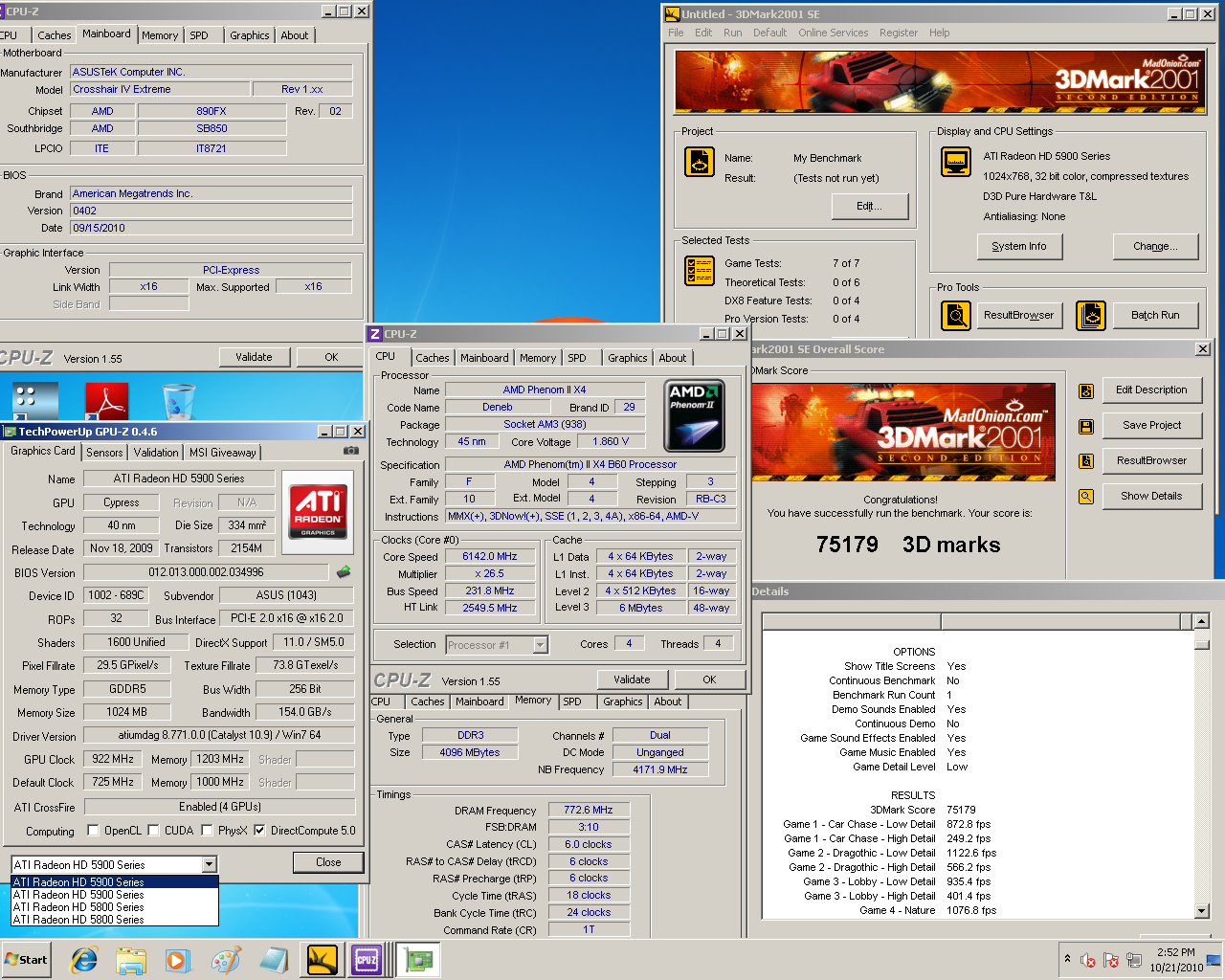Launch Windows Media Player from taskbar
The height and width of the screenshot is (980, 1225).
click(x=178, y=960)
